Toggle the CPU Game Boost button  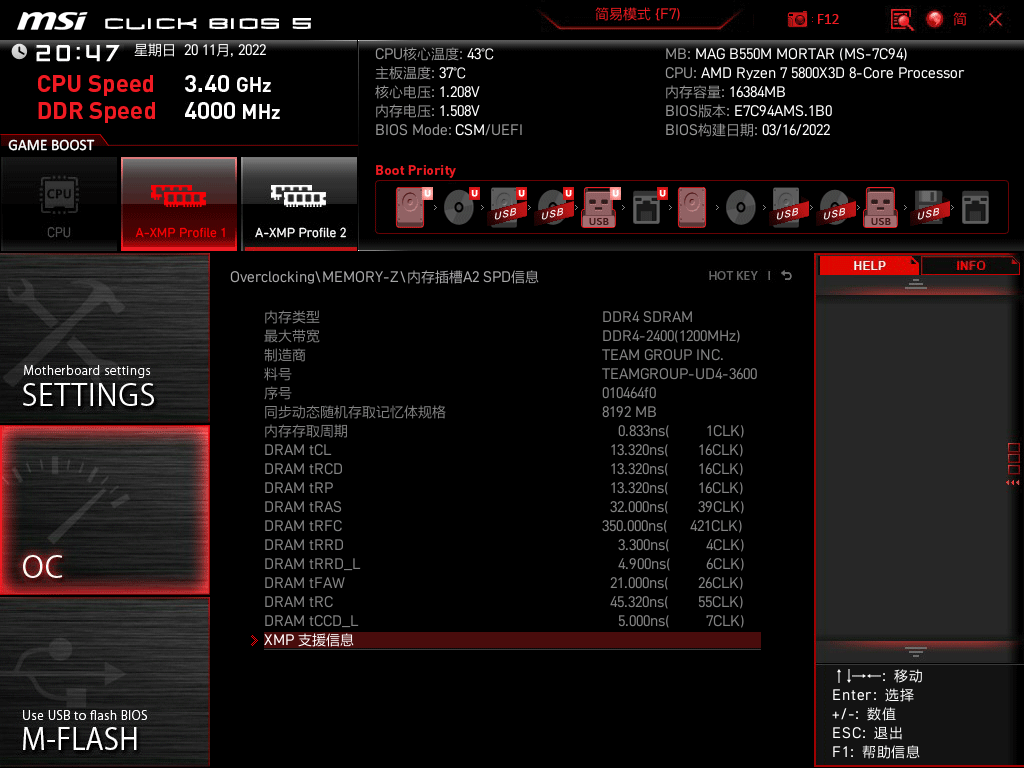click(59, 203)
